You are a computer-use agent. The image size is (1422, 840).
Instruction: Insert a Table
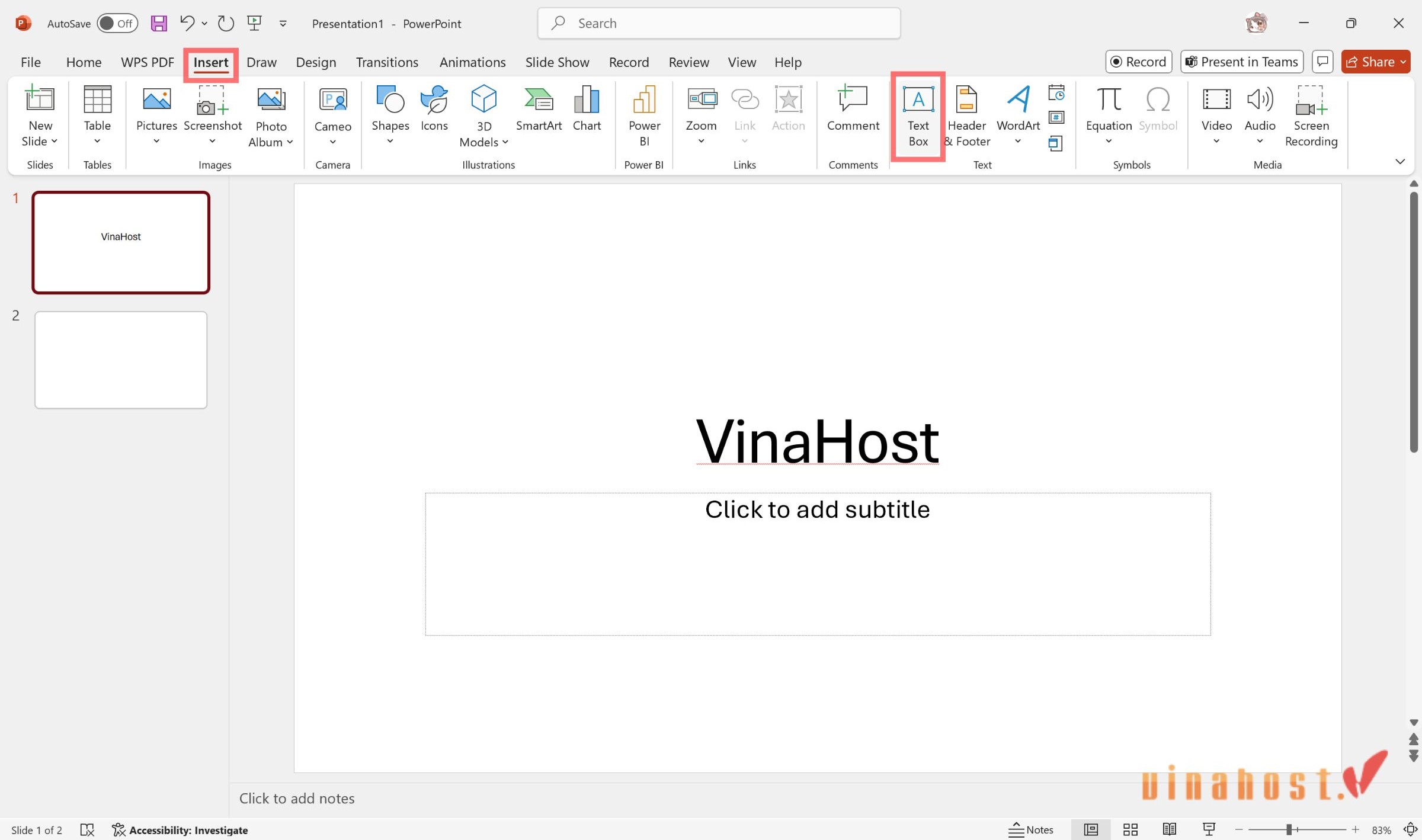[x=97, y=116]
